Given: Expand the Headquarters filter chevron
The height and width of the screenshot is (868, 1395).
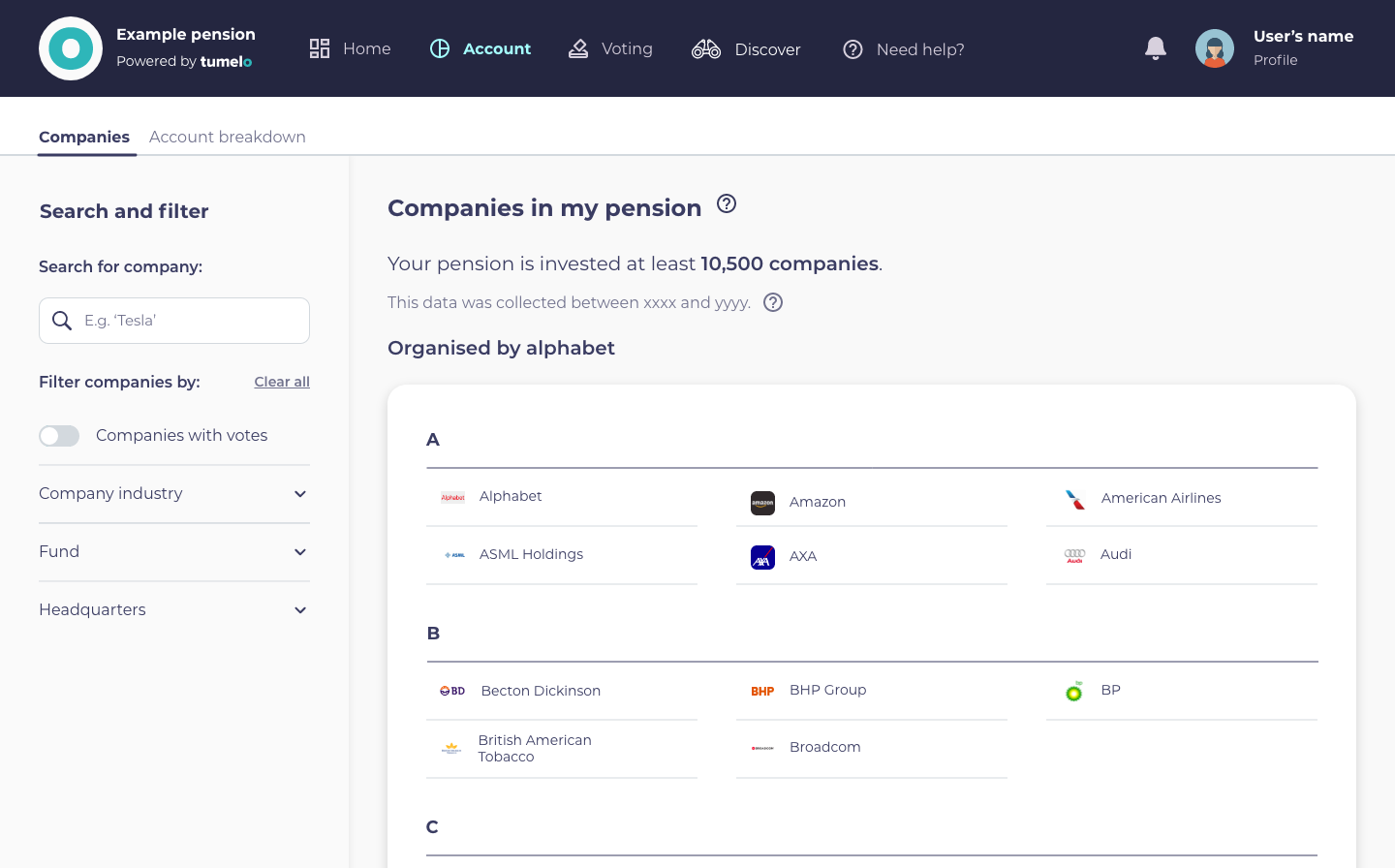Looking at the screenshot, I should [x=300, y=610].
